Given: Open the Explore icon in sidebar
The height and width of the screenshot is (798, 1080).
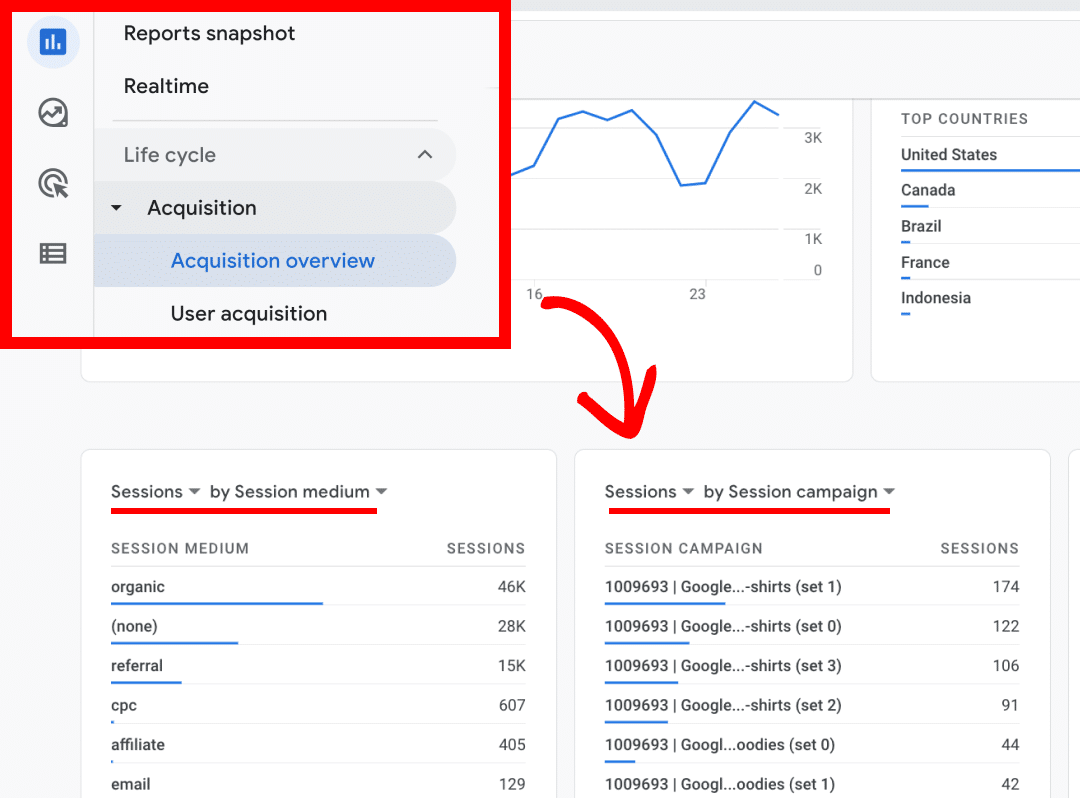Looking at the screenshot, I should tap(53, 113).
